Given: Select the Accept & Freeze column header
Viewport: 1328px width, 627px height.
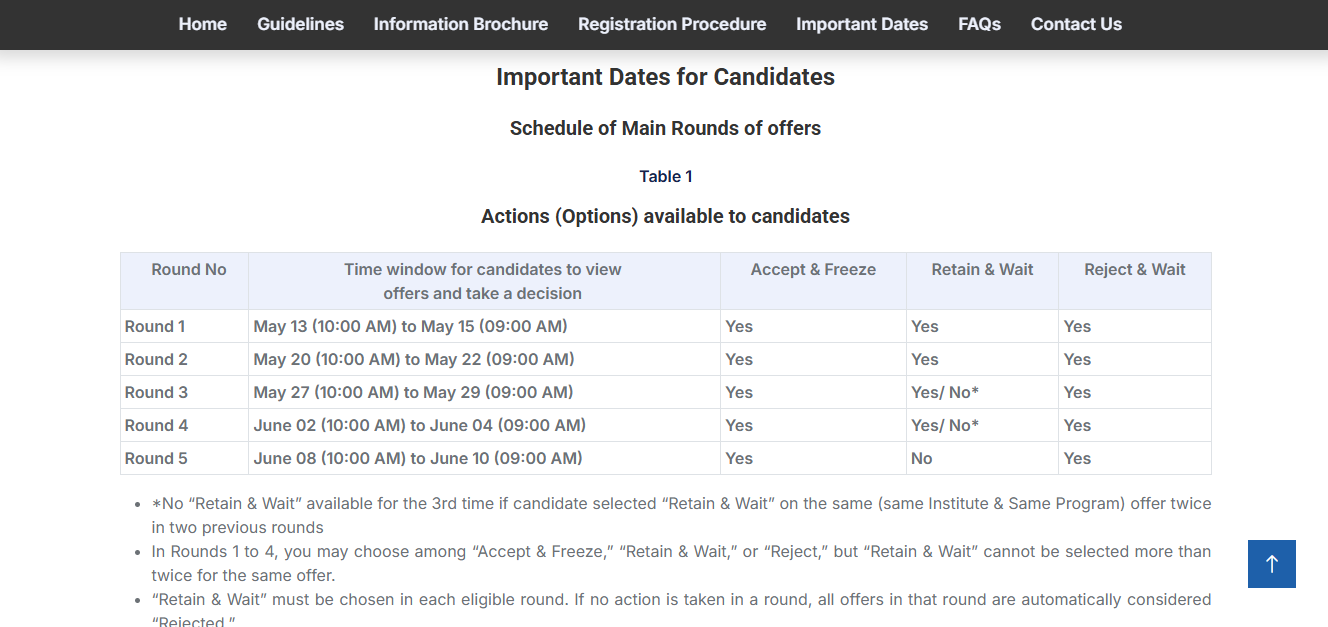Looking at the screenshot, I should 813,269.
